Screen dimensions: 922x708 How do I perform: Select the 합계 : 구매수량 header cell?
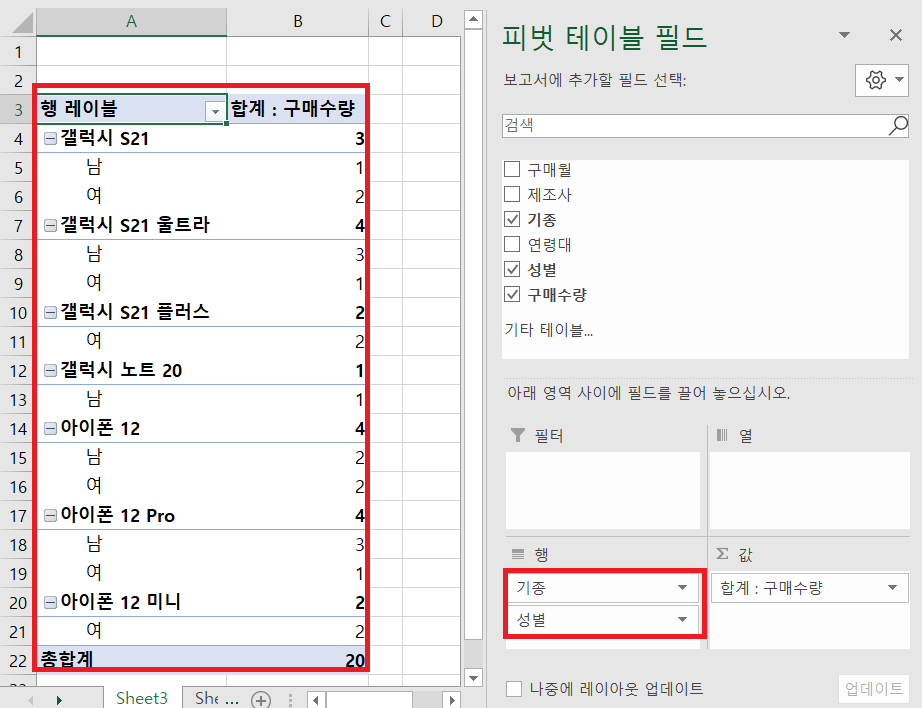298,109
